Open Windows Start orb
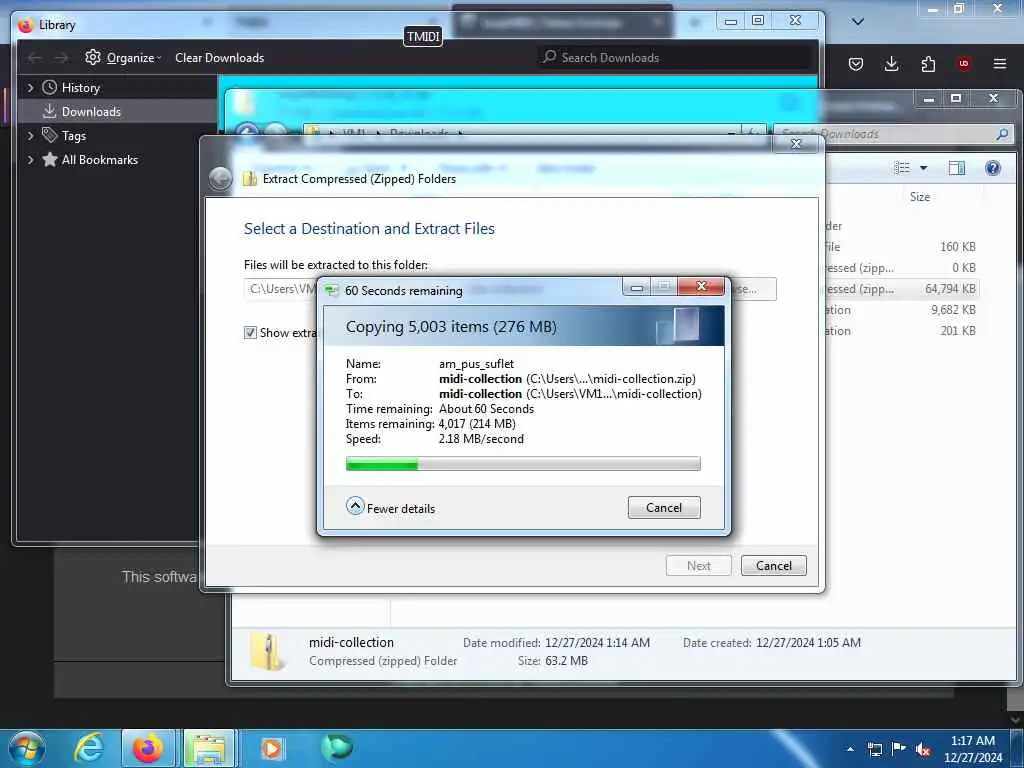The width and height of the screenshot is (1024, 768). pos(27,748)
